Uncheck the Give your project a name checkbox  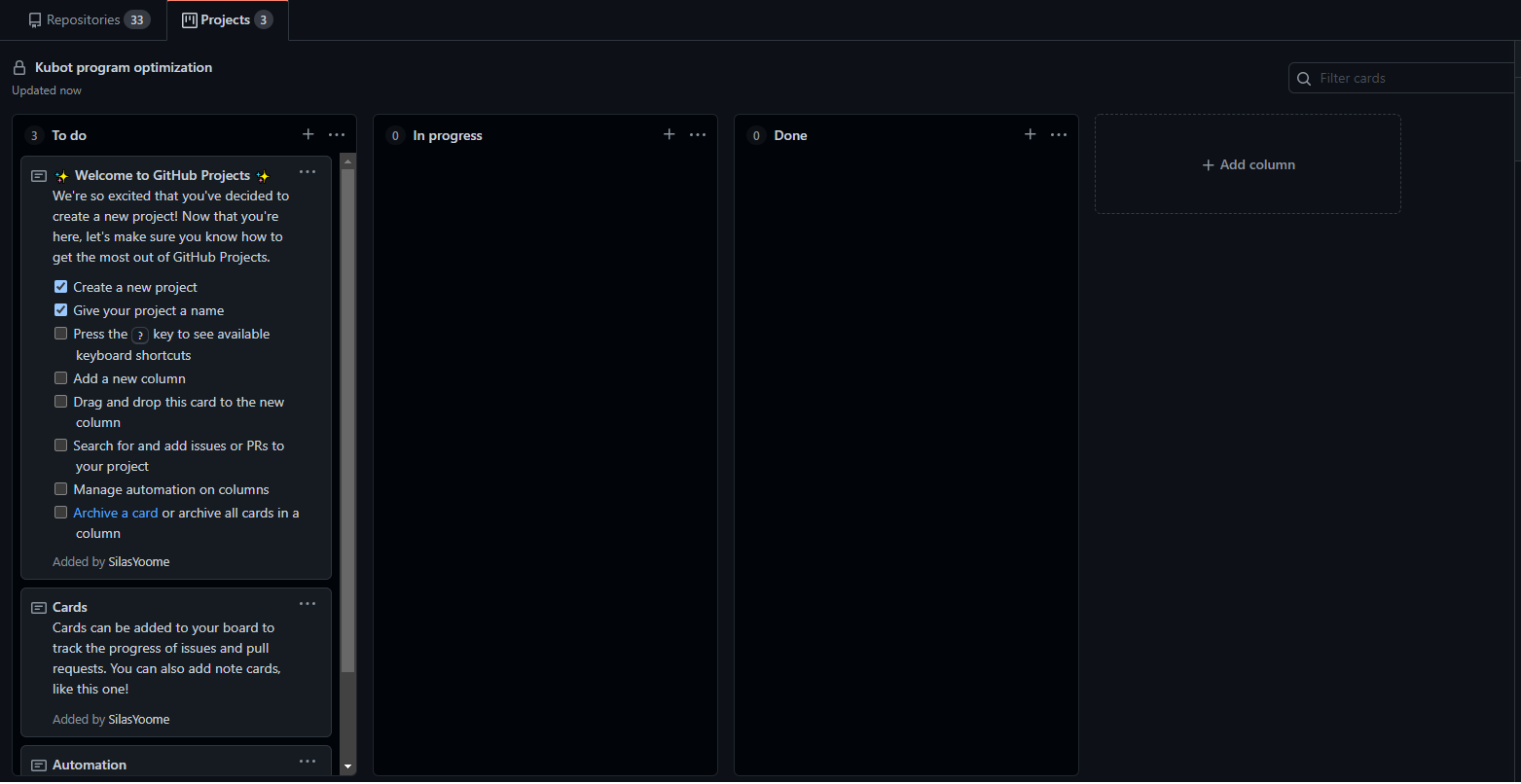[x=60, y=310]
